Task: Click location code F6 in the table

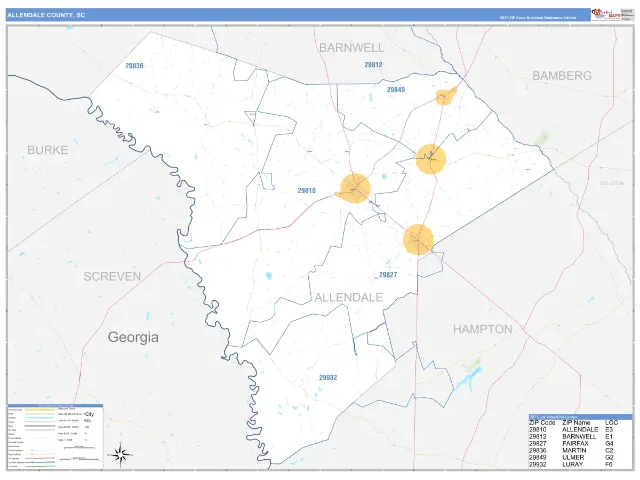Action: [x=609, y=464]
